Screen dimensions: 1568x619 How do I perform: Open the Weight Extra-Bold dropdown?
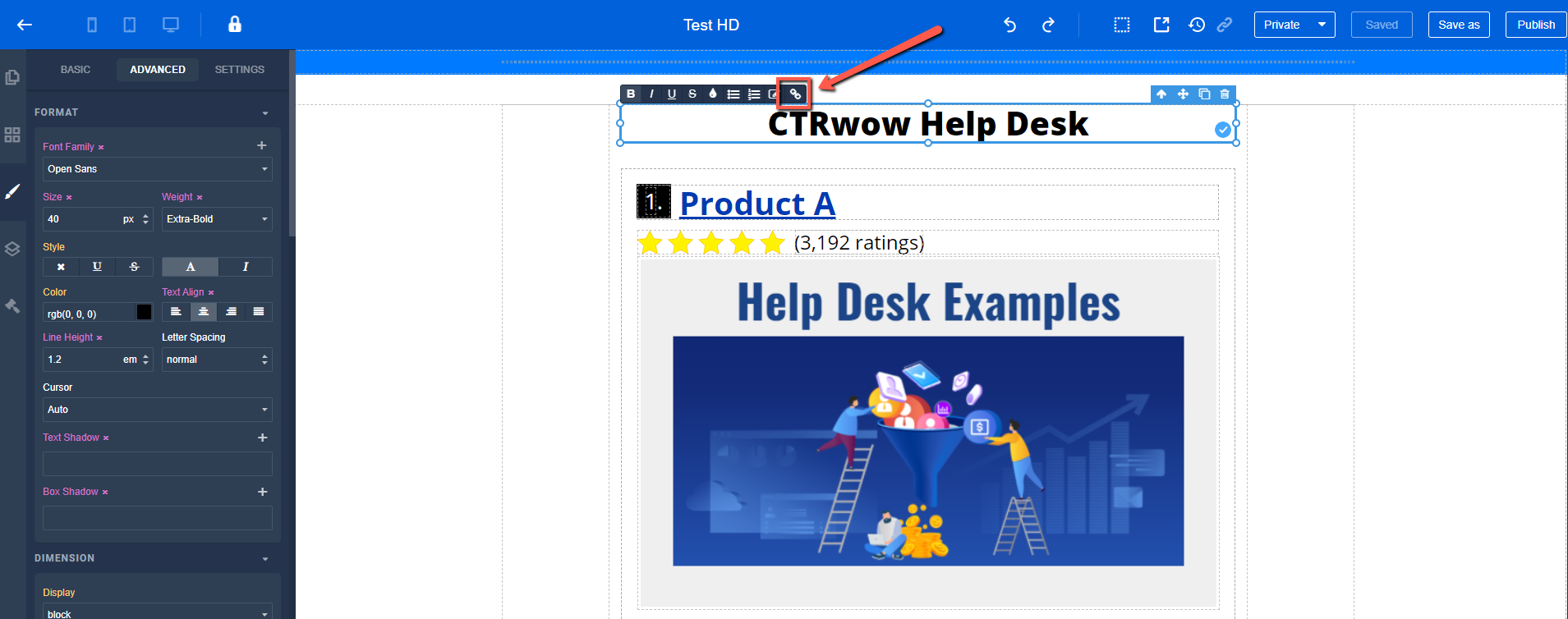[217, 219]
